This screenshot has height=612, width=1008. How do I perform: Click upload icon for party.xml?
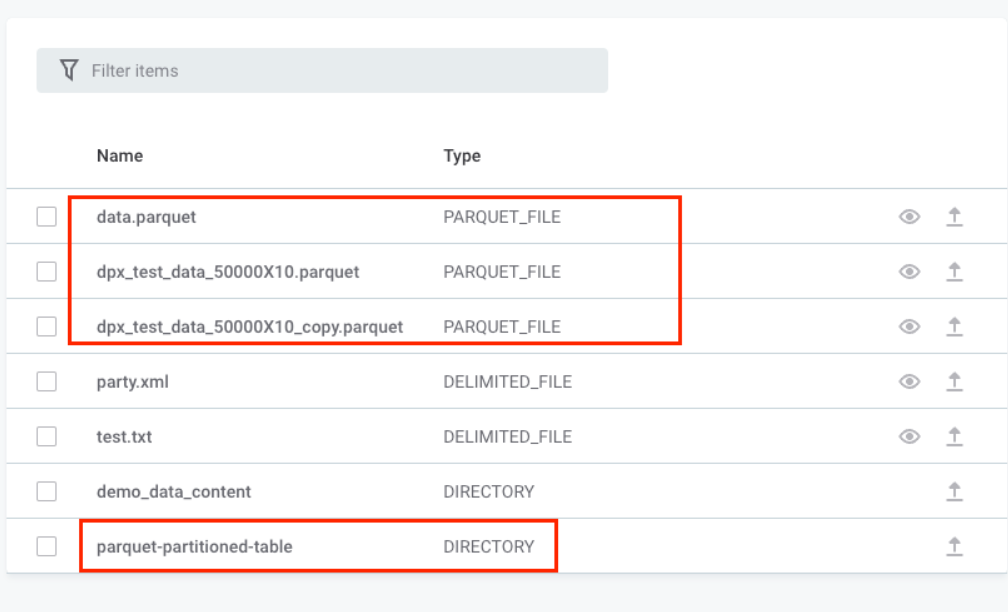coord(954,381)
